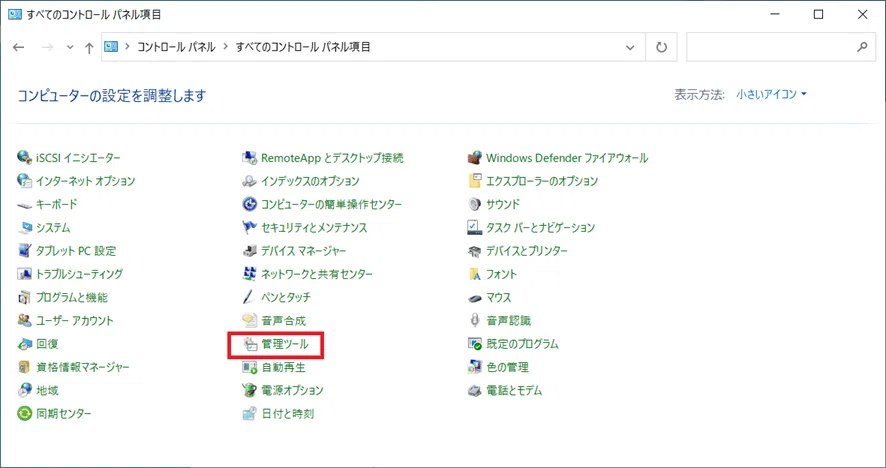This screenshot has width=886, height=468.
Task: Click the コントロール パネル breadcrumb
Action: click(176, 47)
